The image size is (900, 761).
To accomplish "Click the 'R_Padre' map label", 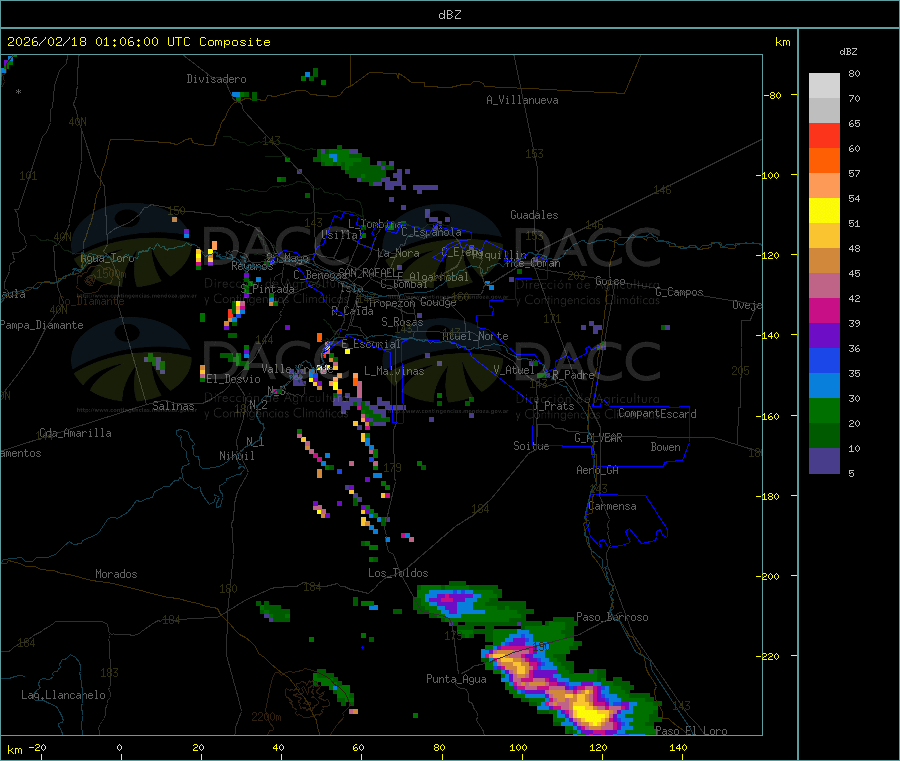I will [x=573, y=375].
